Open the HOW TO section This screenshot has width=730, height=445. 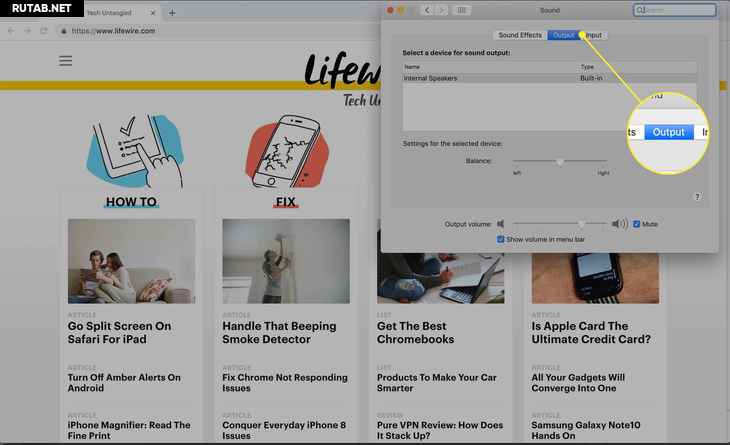pyautogui.click(x=131, y=202)
